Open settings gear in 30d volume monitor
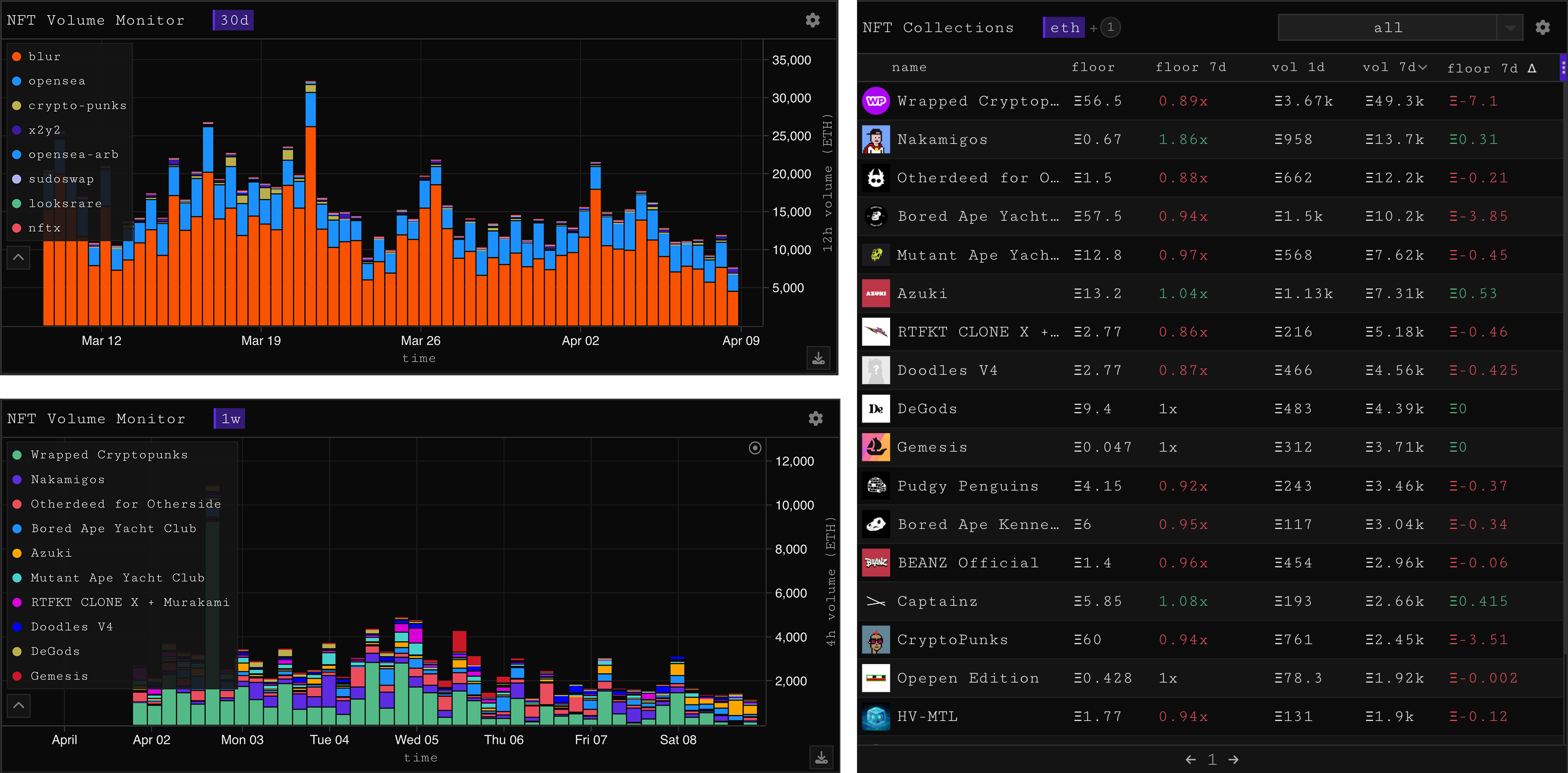Image resolution: width=1568 pixels, height=773 pixels. click(x=812, y=20)
